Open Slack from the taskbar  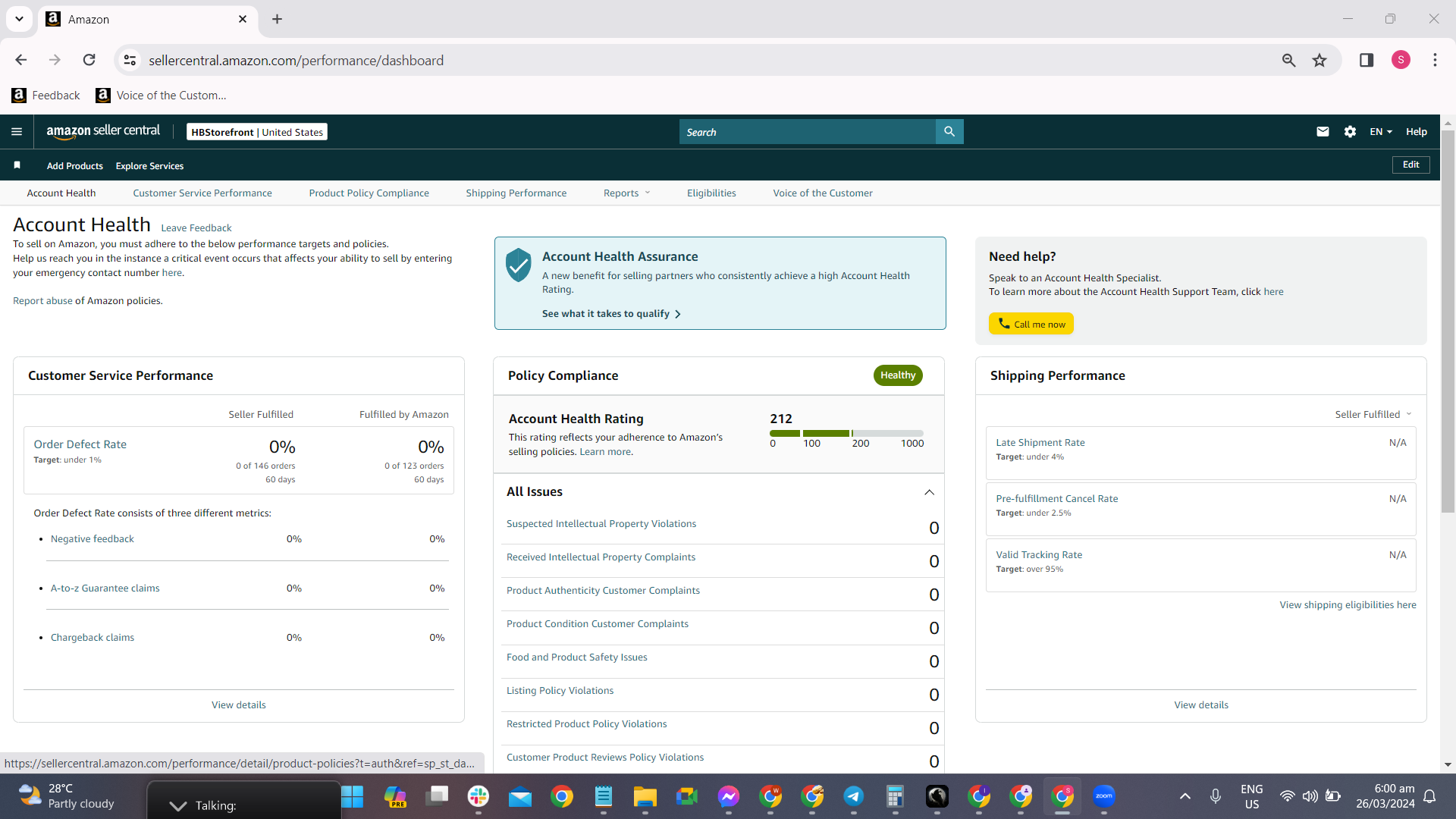coord(479,796)
